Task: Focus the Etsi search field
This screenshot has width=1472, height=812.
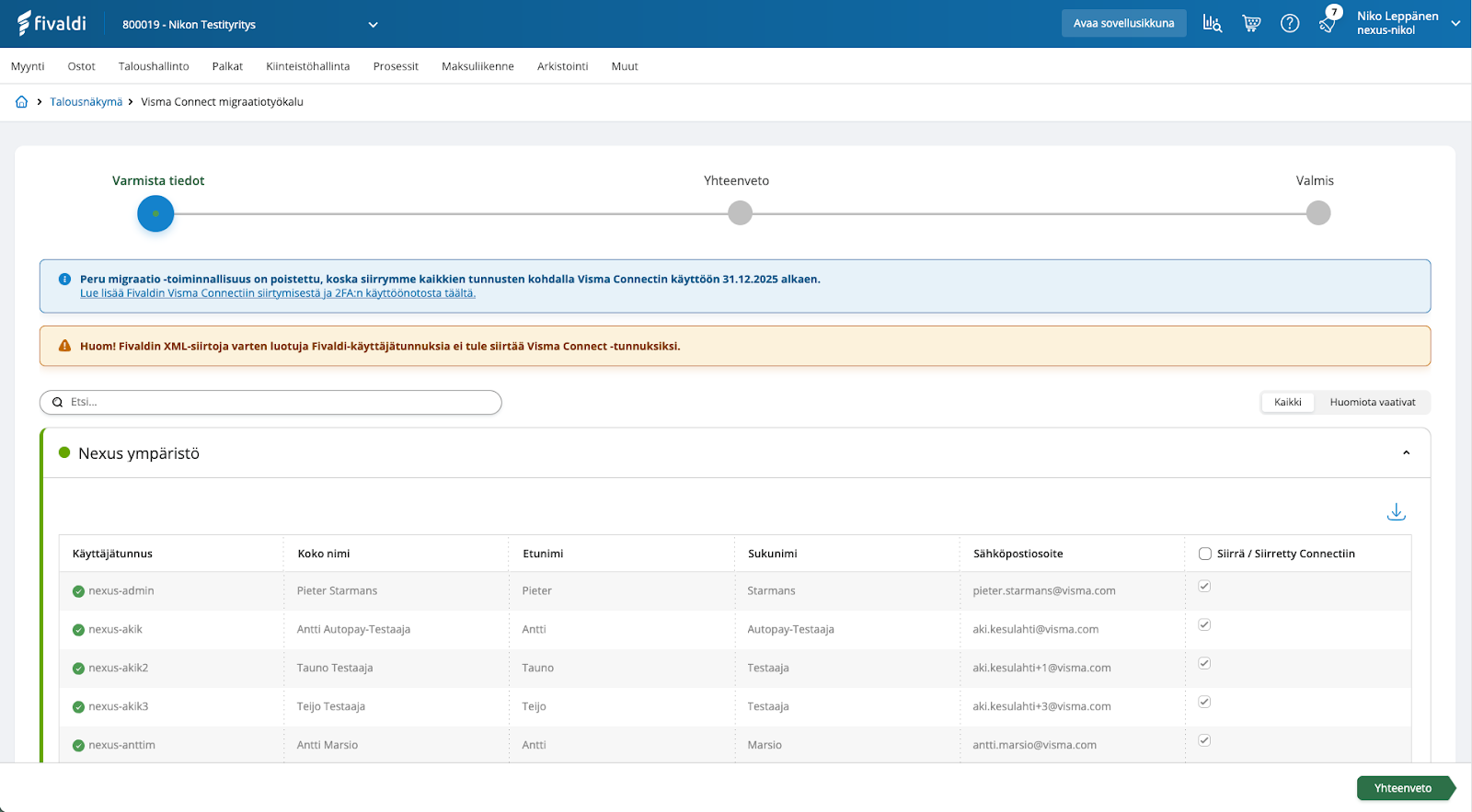Action: 270,402
